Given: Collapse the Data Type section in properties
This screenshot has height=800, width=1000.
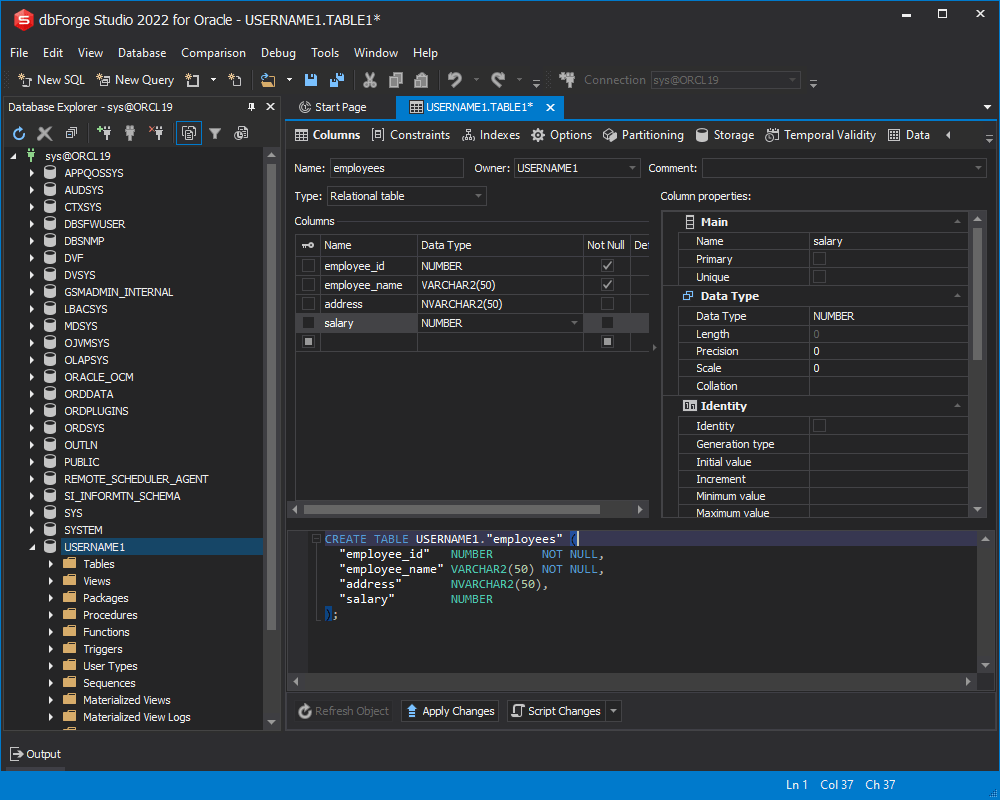Looking at the screenshot, I should pos(957,295).
